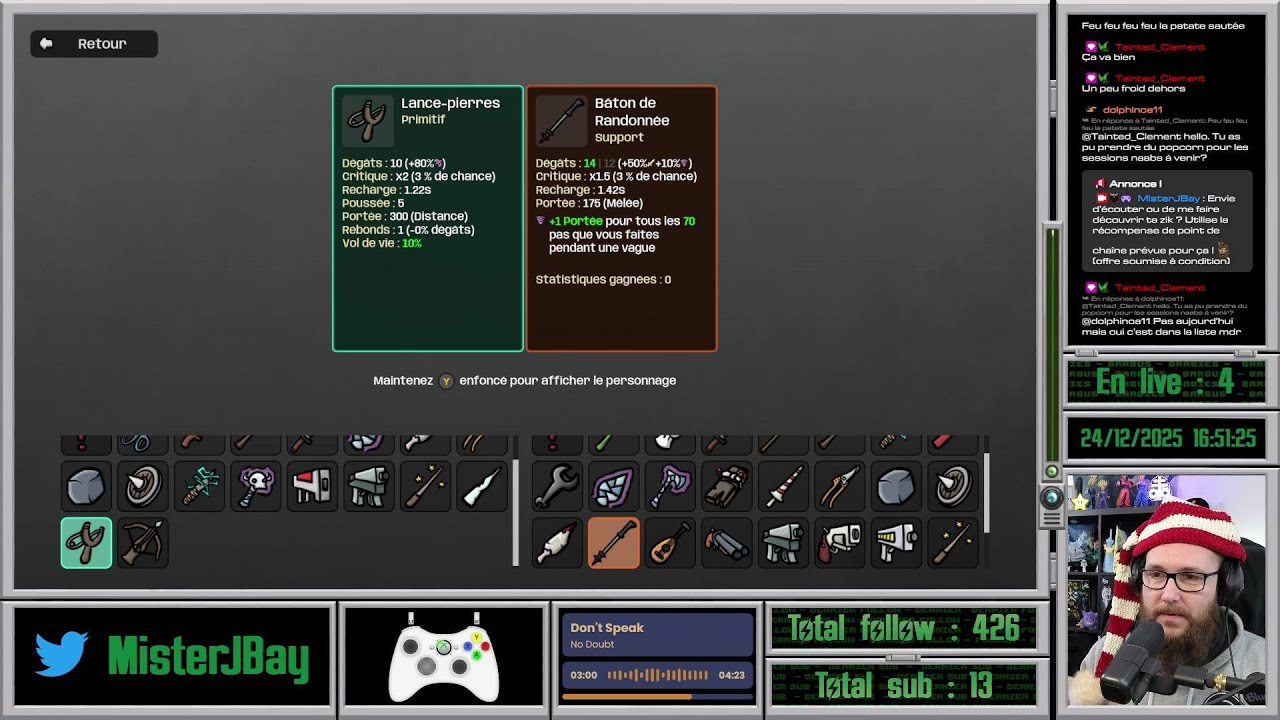Click the Annonce ! chat header

point(1135,184)
